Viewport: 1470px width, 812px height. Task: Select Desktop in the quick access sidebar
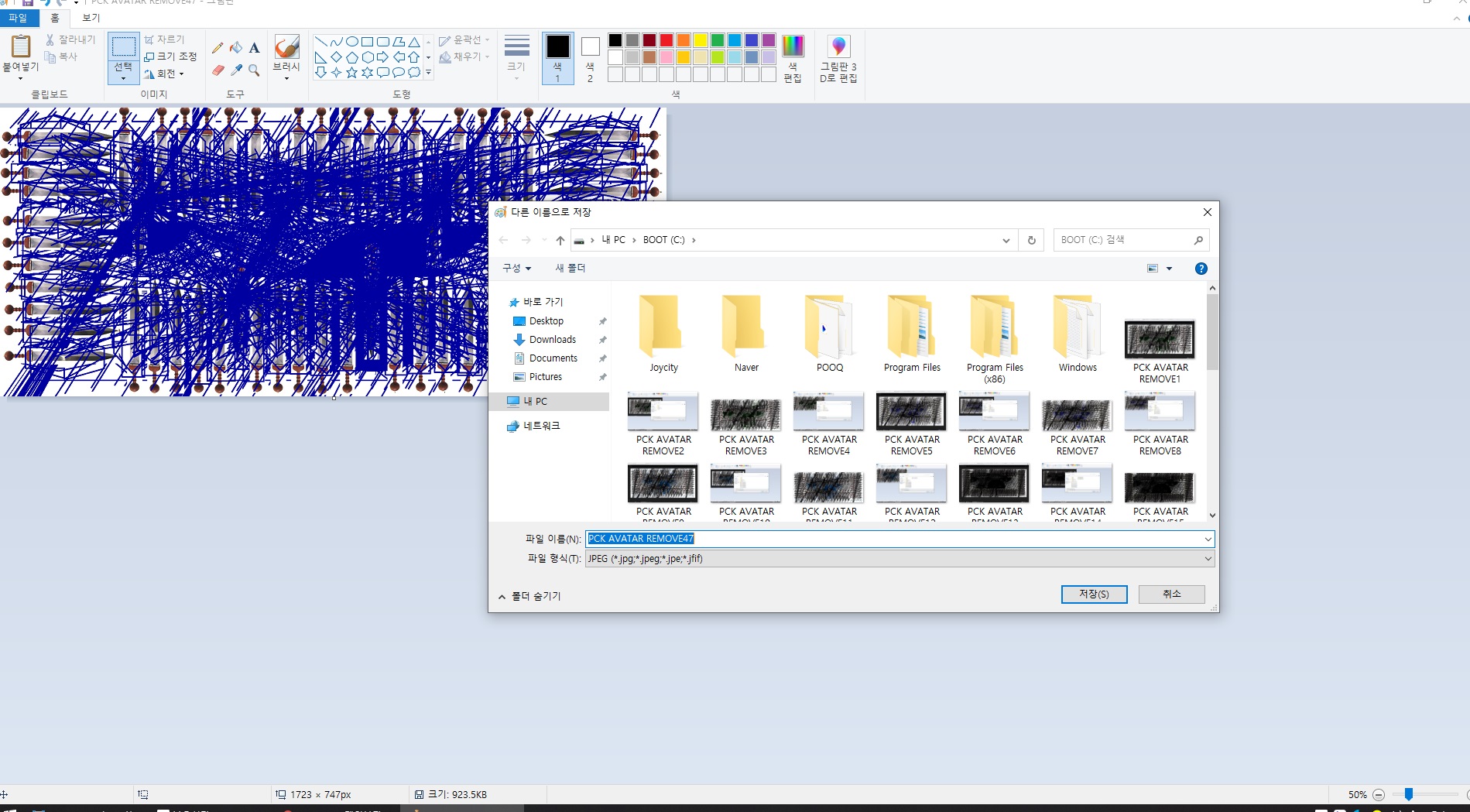pyautogui.click(x=547, y=321)
